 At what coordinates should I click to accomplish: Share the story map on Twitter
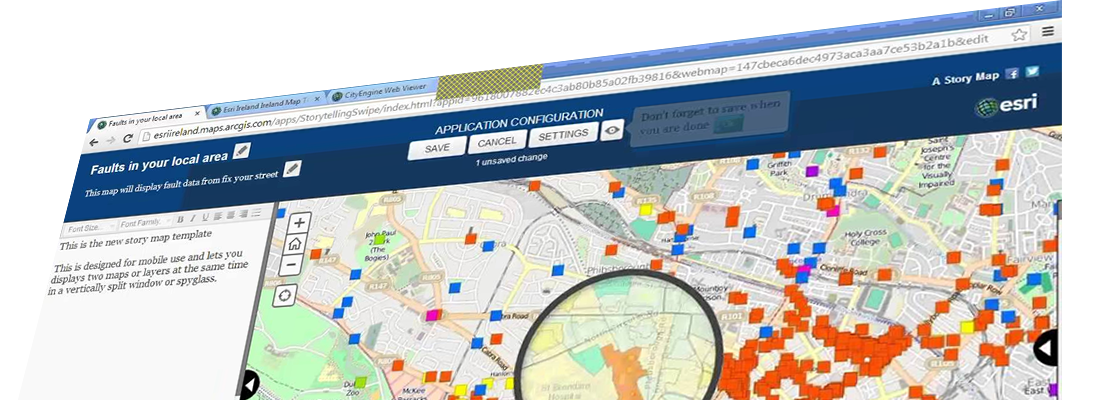coord(1032,72)
